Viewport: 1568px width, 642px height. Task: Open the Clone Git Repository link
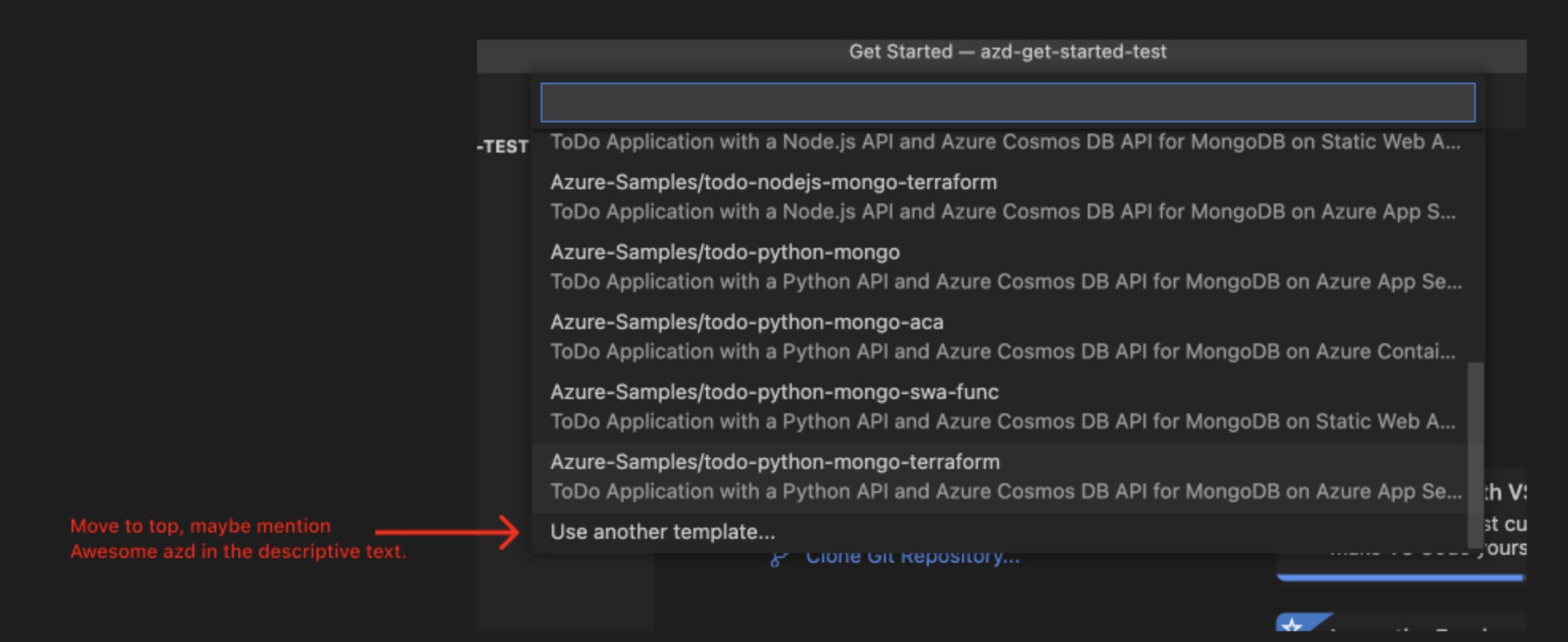[912, 559]
